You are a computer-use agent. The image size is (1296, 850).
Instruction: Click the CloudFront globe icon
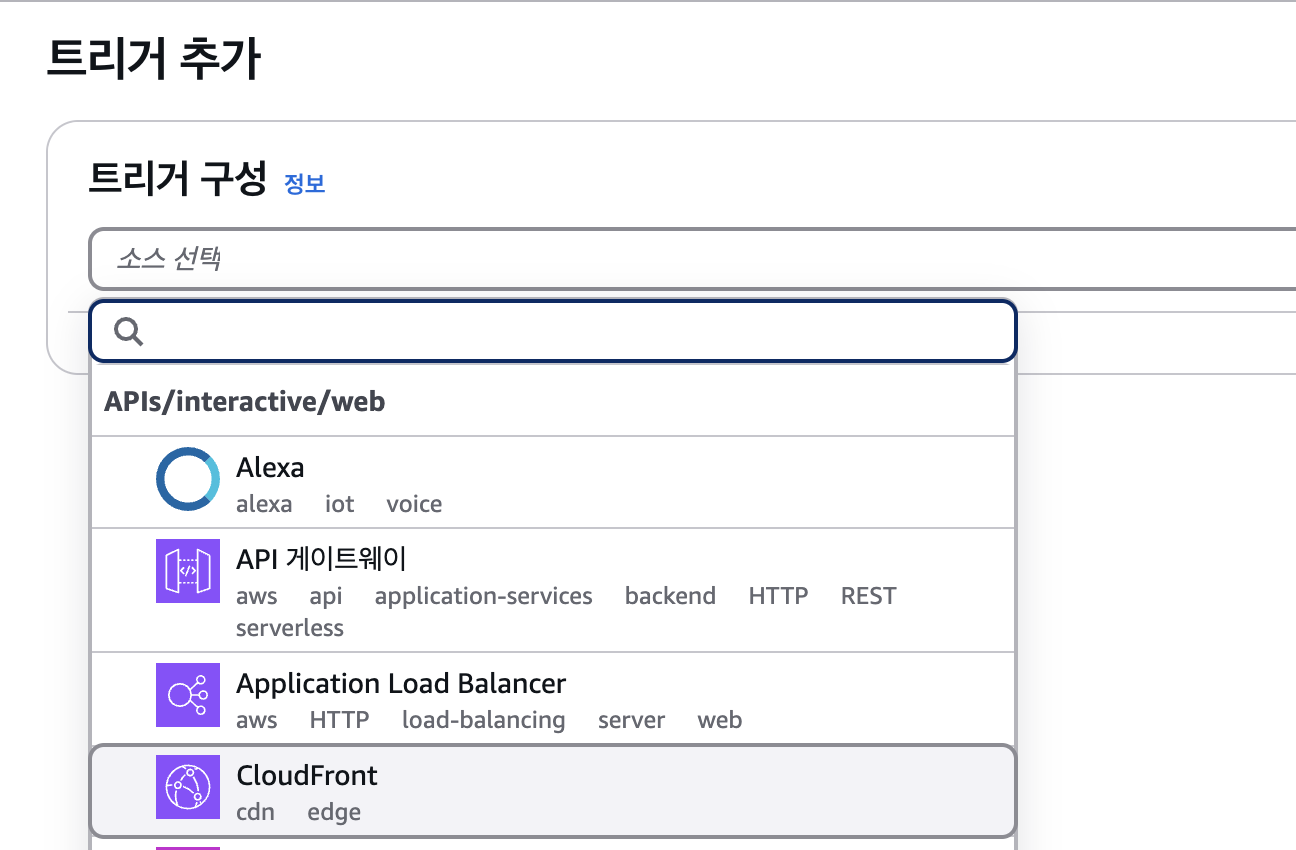pos(188,787)
